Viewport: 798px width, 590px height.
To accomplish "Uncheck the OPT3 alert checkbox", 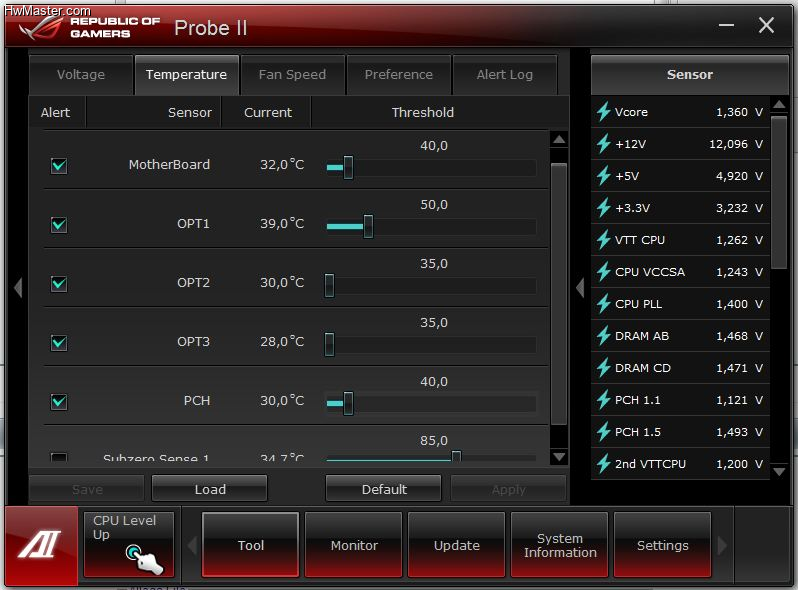I will pyautogui.click(x=59, y=343).
